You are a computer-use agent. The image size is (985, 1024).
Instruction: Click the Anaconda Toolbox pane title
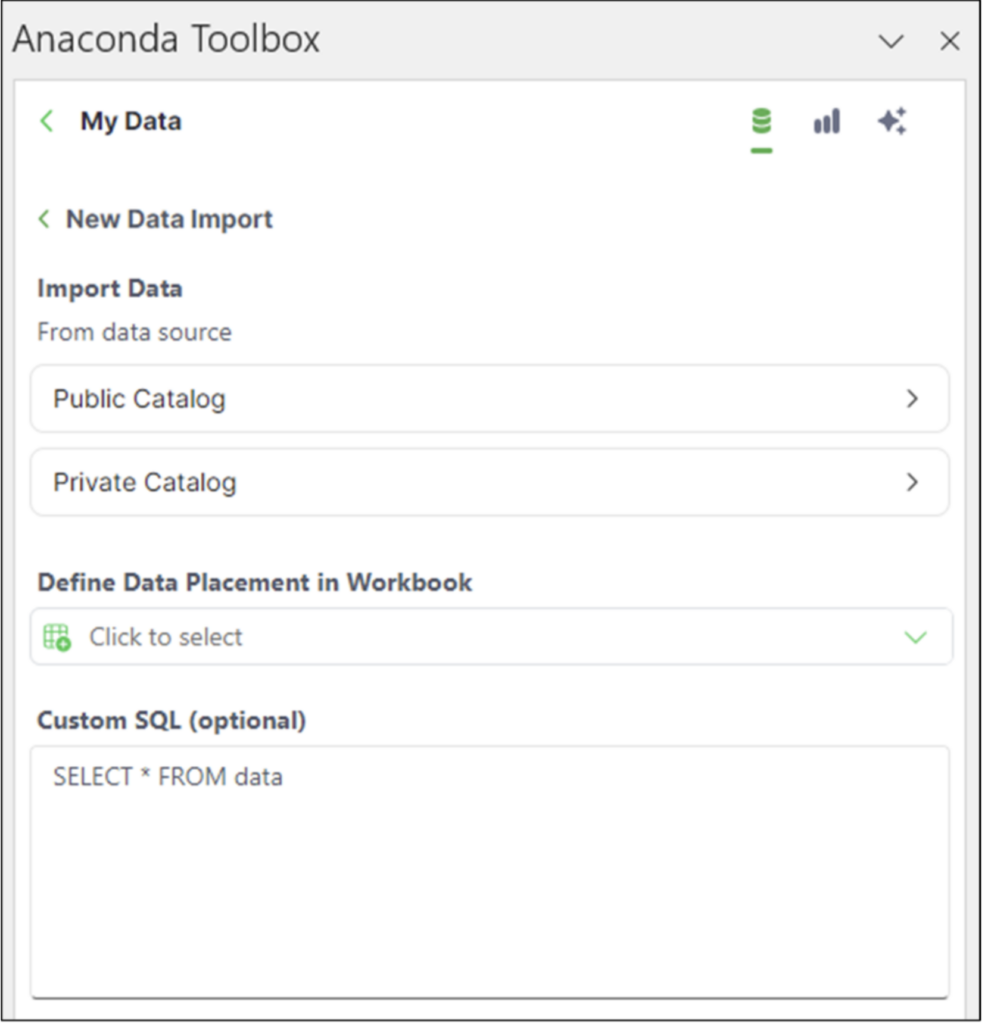pyautogui.click(x=166, y=40)
